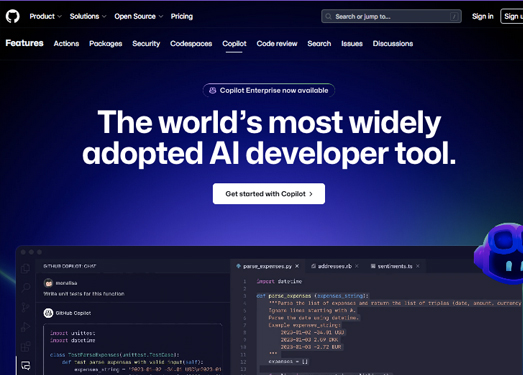Expand the Solutions dropdown menu

[88, 16]
